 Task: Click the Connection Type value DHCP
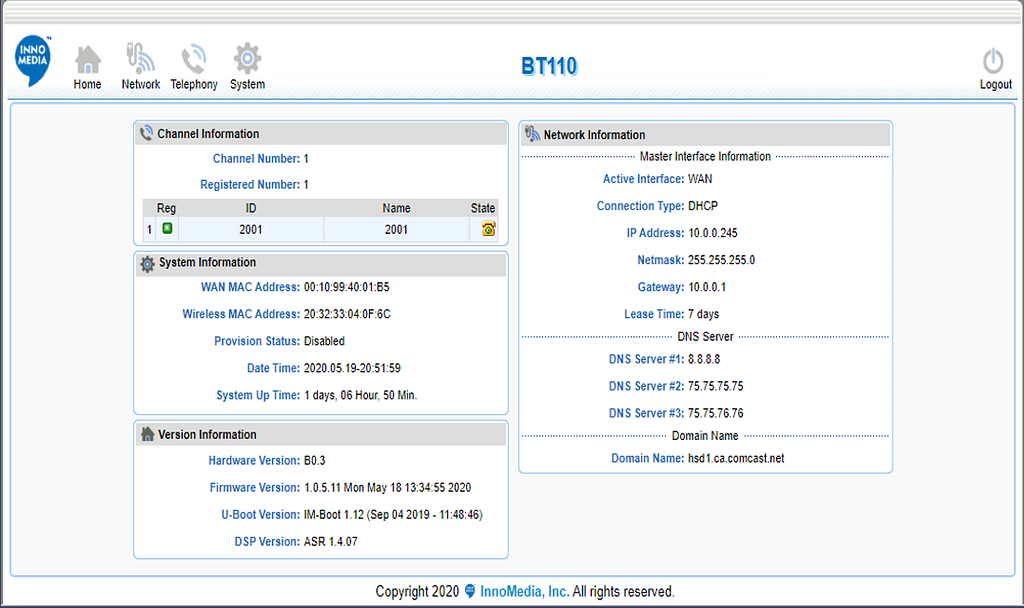tap(703, 206)
